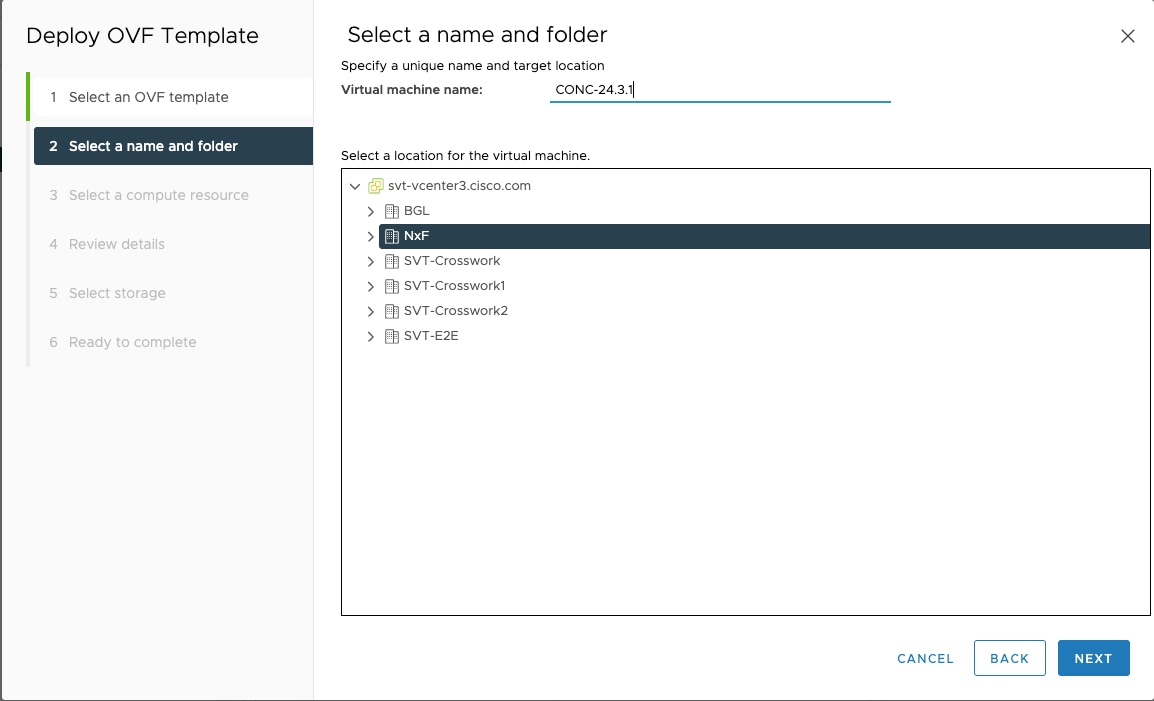Select the BGL location label
Screen dimensions: 1154x701
coord(417,211)
